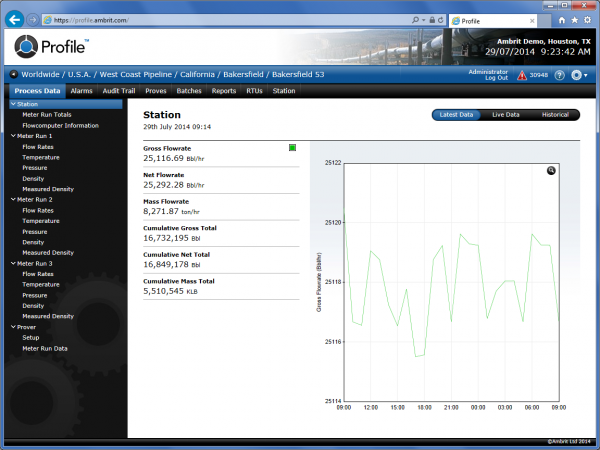Collapse the Meter Run 1 section
This screenshot has height=450, width=600.
13,136
